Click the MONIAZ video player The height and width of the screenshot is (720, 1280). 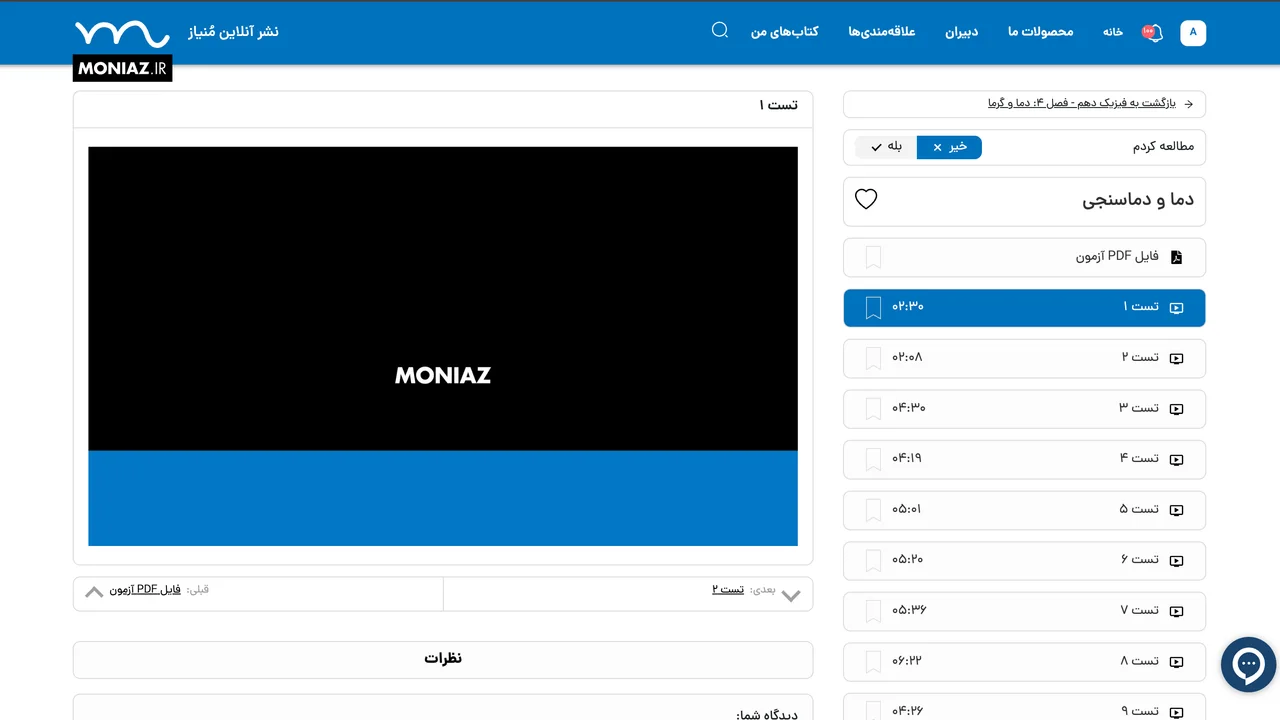click(443, 346)
